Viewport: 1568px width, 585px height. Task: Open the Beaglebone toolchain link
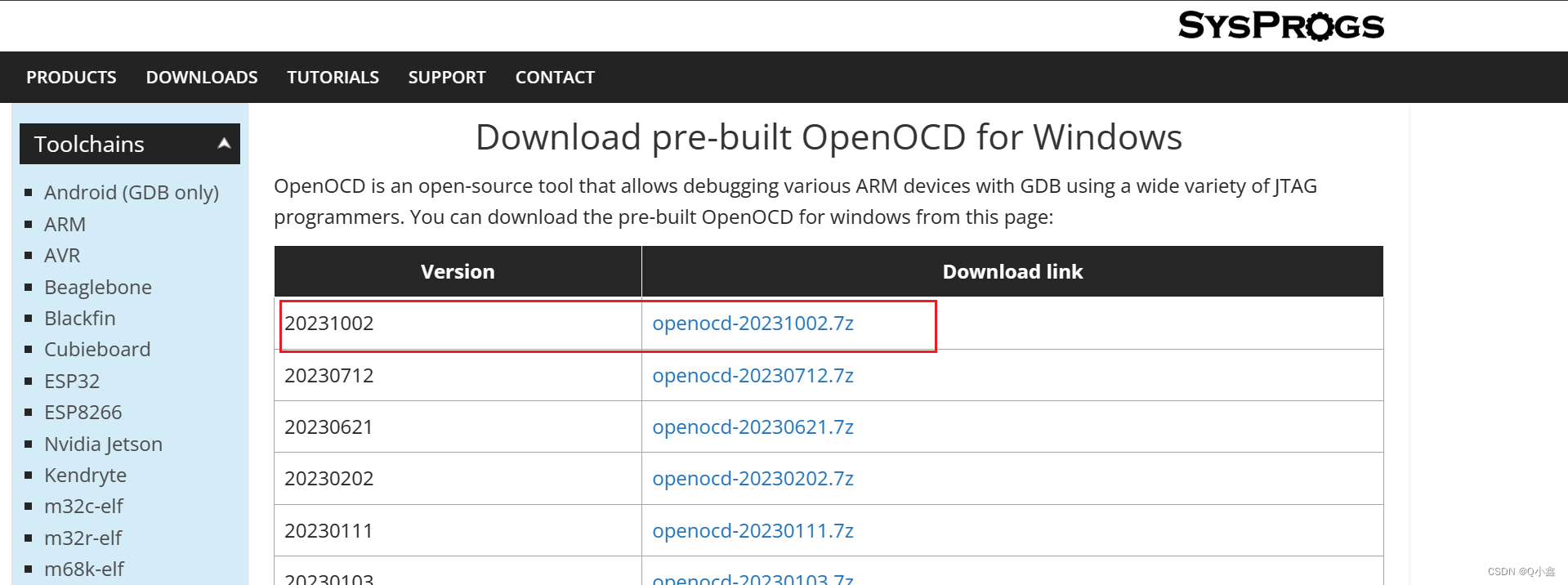pyautogui.click(x=98, y=287)
